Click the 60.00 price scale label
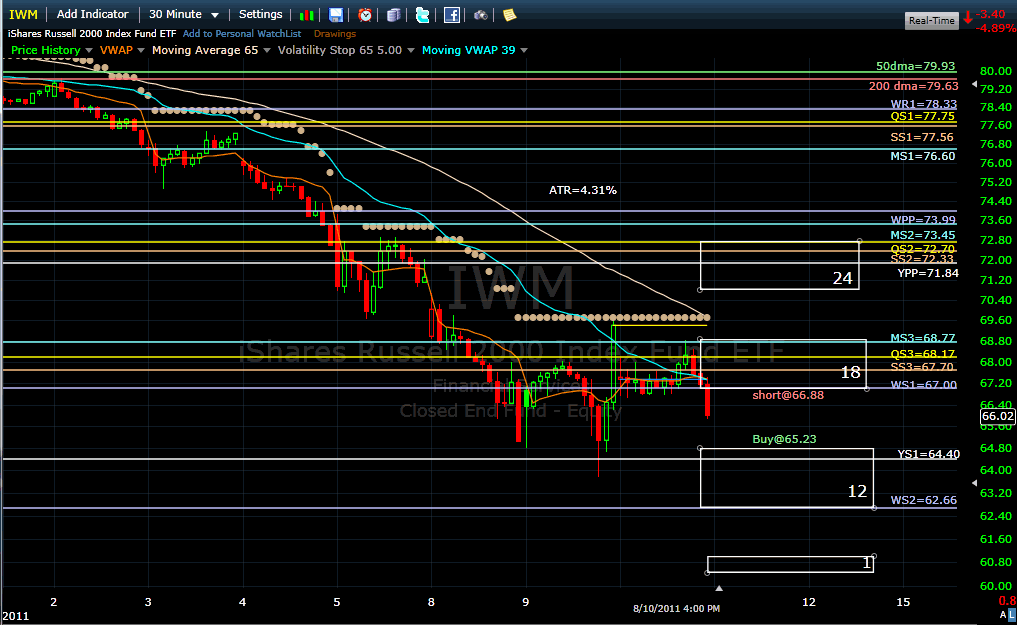1017x625 pixels. tap(996, 586)
